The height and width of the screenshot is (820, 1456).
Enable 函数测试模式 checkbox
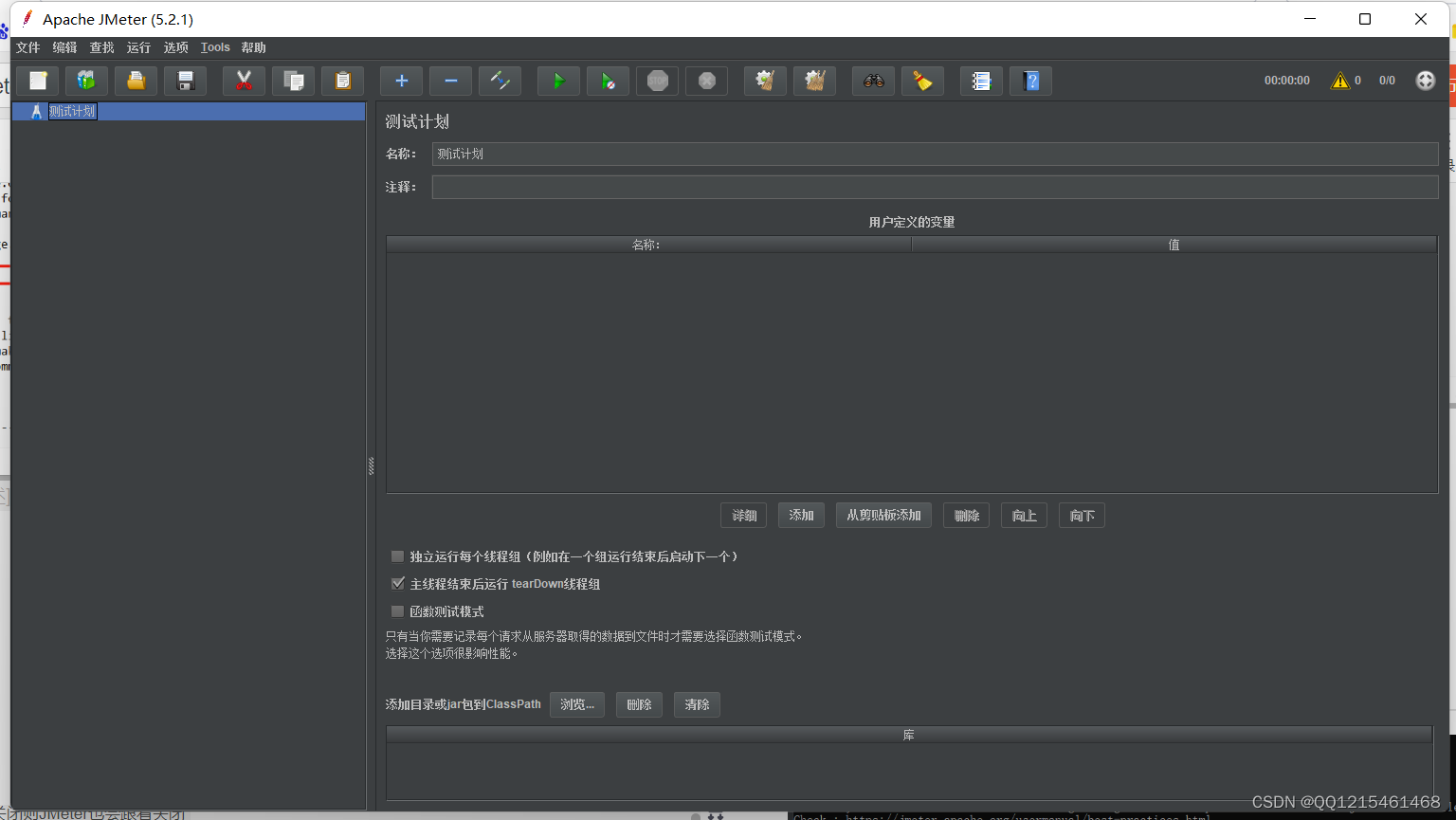pos(397,611)
